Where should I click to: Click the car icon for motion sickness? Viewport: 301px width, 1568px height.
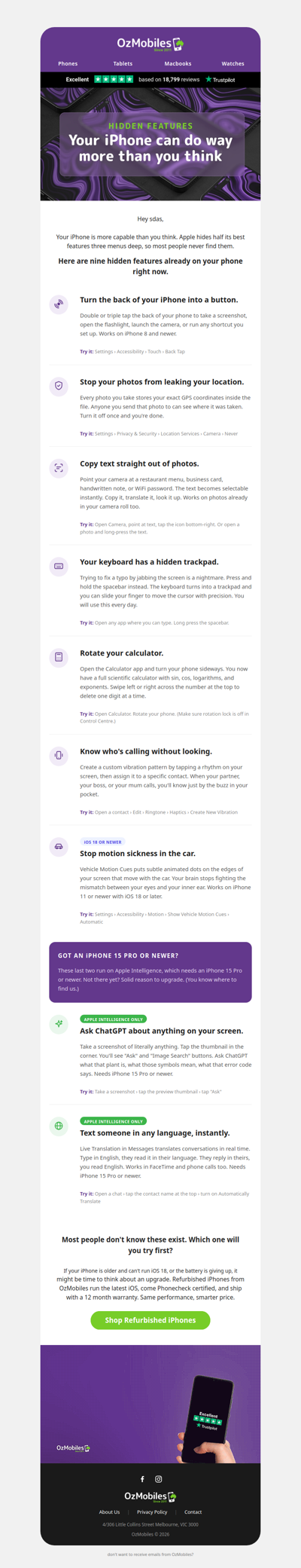click(59, 846)
